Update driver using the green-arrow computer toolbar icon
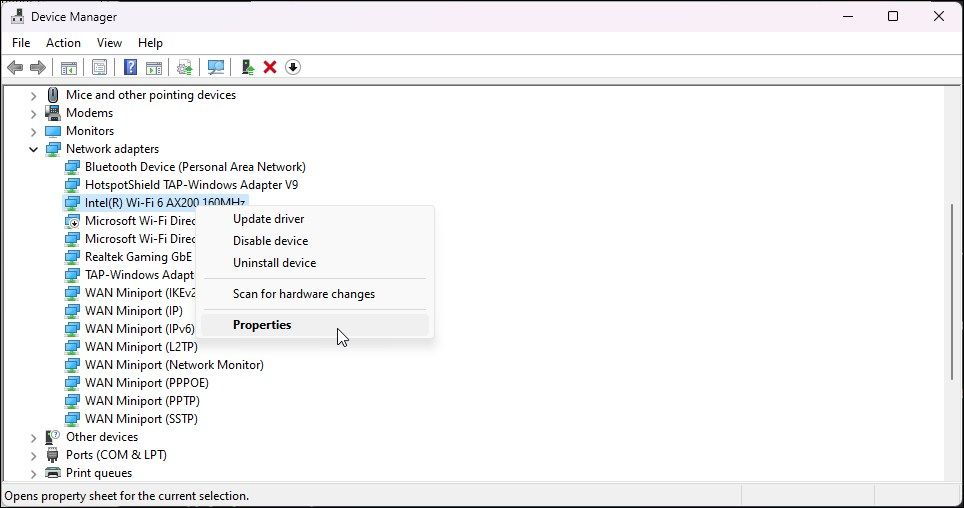 248,67
